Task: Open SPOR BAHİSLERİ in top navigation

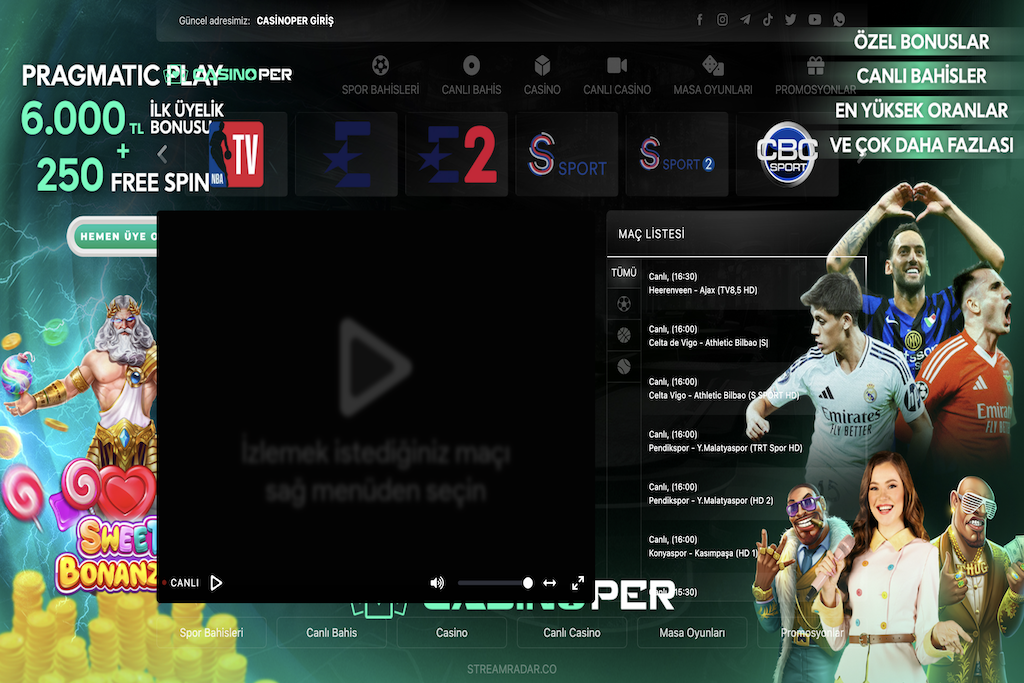Action: (380, 76)
